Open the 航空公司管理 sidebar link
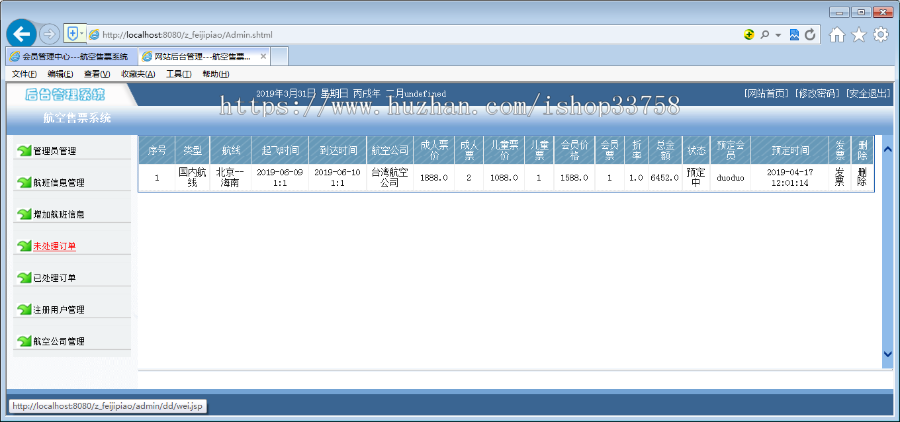900x422 pixels. 59,342
